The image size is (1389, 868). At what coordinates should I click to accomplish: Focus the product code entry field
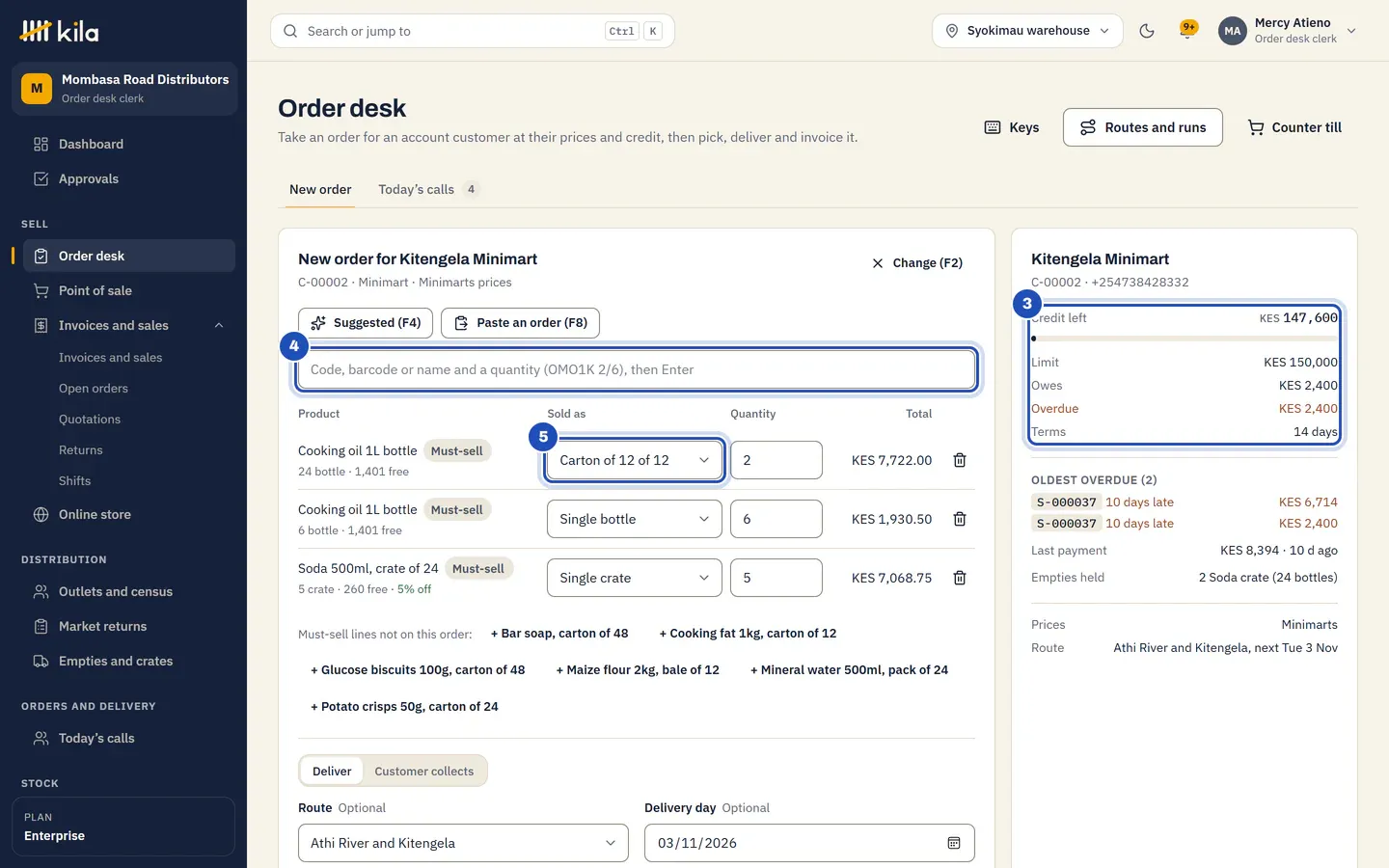(x=637, y=369)
